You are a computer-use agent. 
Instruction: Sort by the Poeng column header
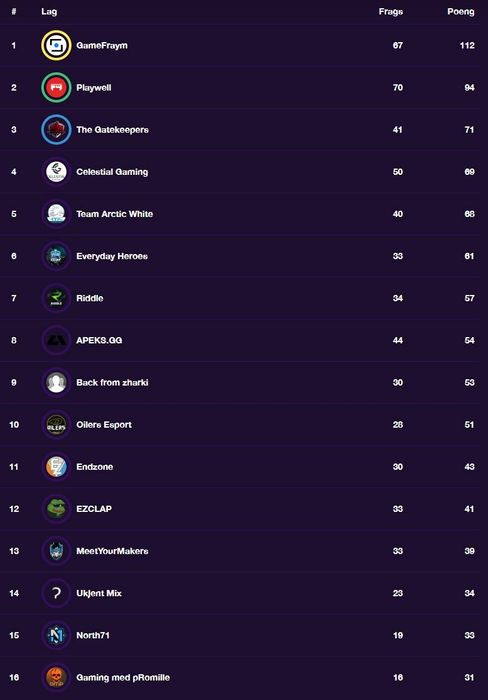[x=461, y=12]
